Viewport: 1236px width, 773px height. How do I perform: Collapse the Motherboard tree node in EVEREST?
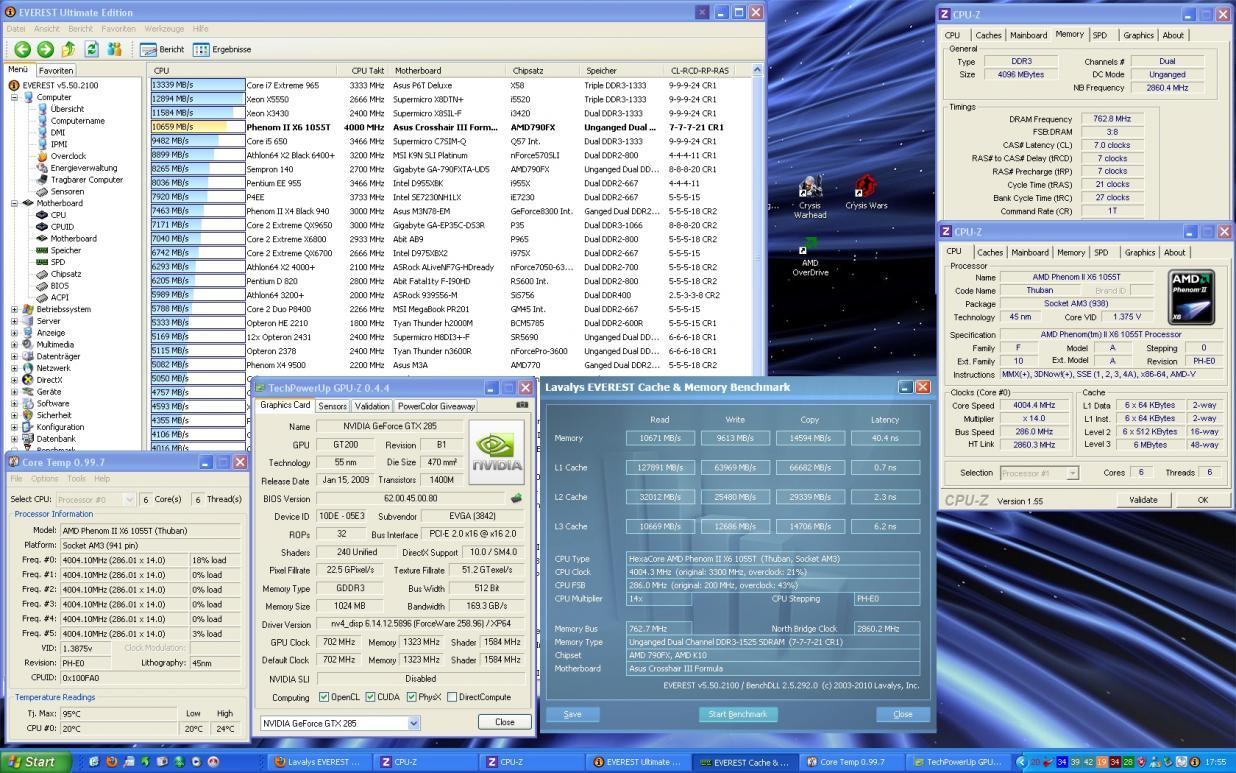[15, 203]
